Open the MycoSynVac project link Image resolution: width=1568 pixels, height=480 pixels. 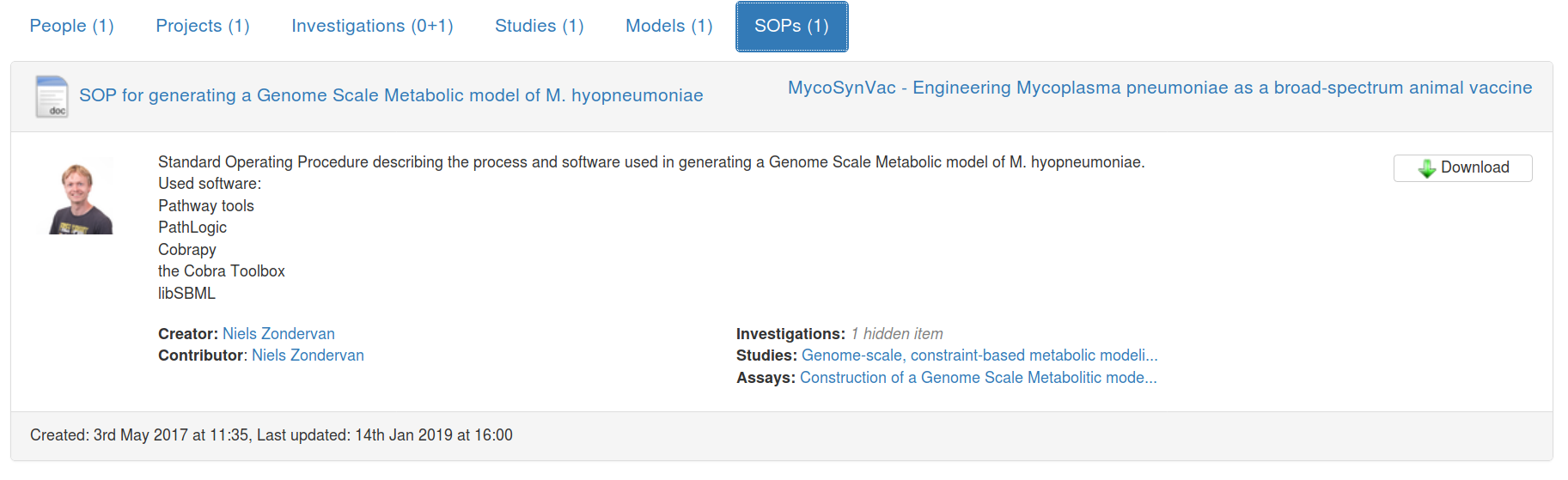coord(1159,88)
